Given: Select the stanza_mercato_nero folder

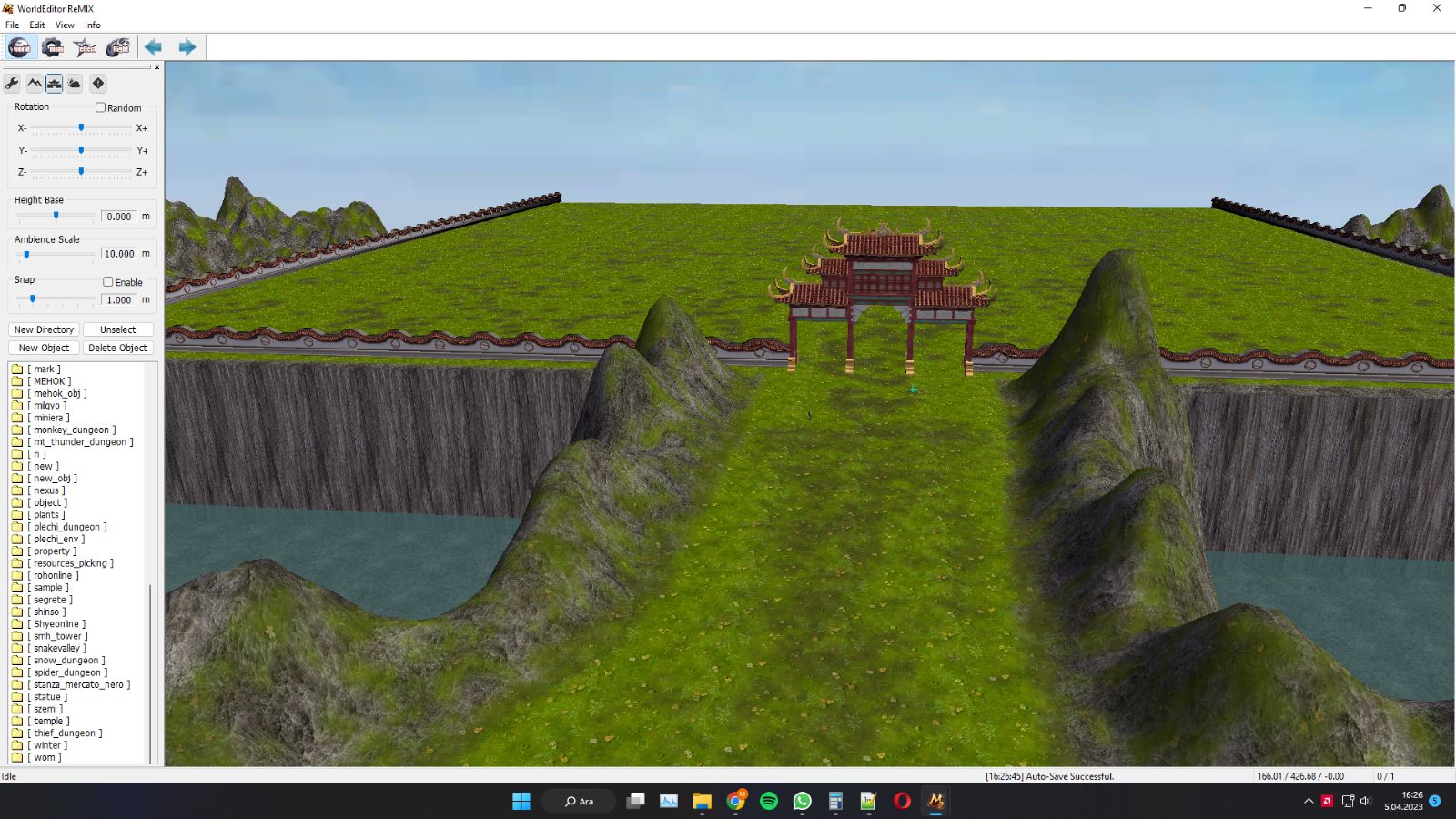Looking at the screenshot, I should (71, 684).
